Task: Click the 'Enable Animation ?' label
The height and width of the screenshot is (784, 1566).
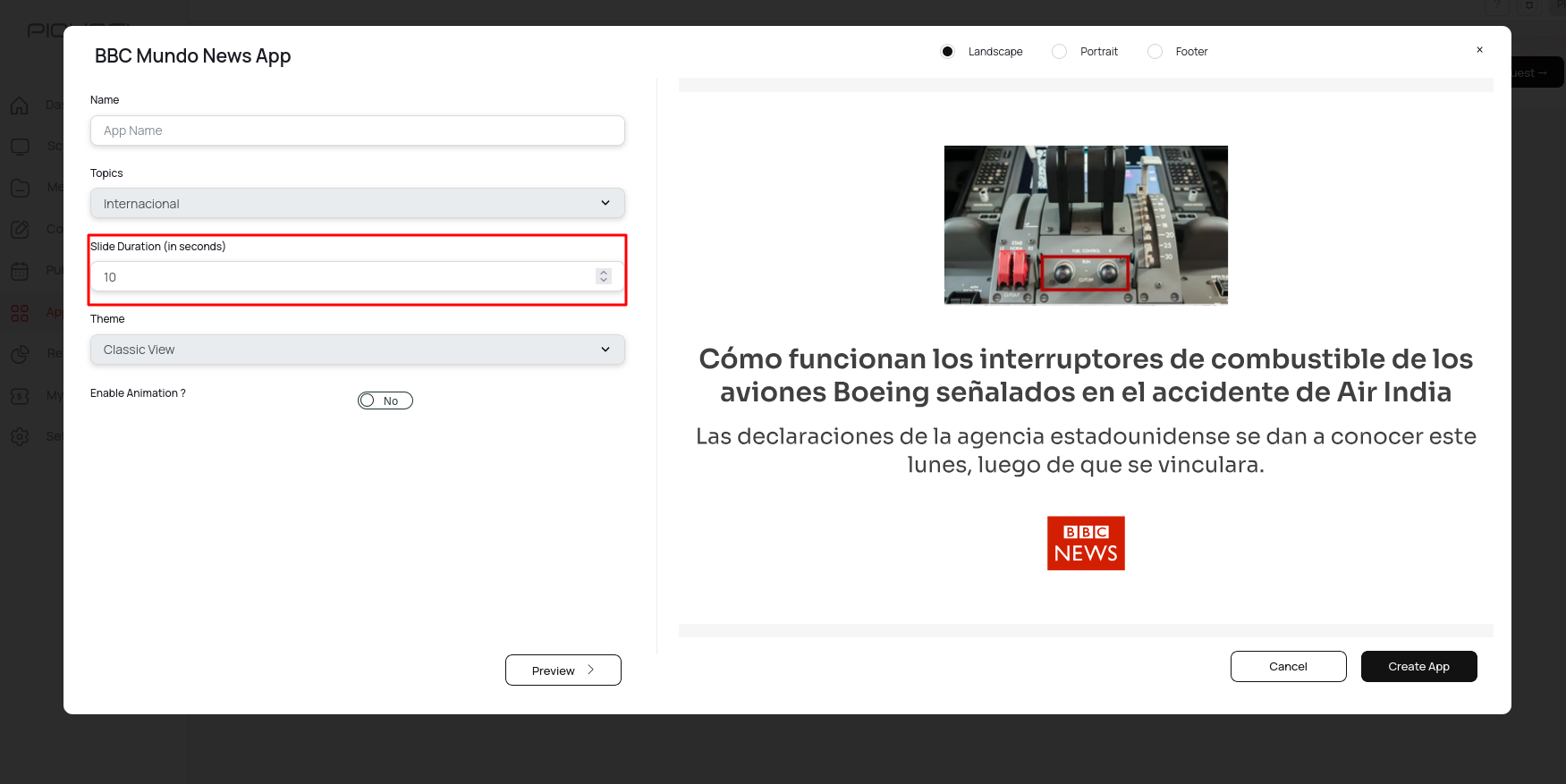Action: point(138,393)
